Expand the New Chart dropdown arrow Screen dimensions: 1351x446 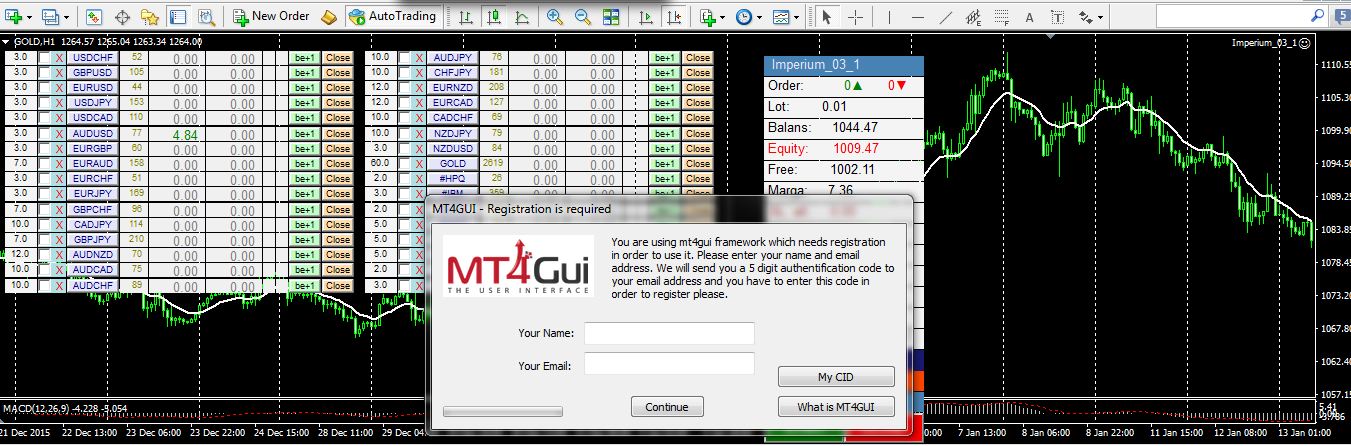(x=30, y=18)
